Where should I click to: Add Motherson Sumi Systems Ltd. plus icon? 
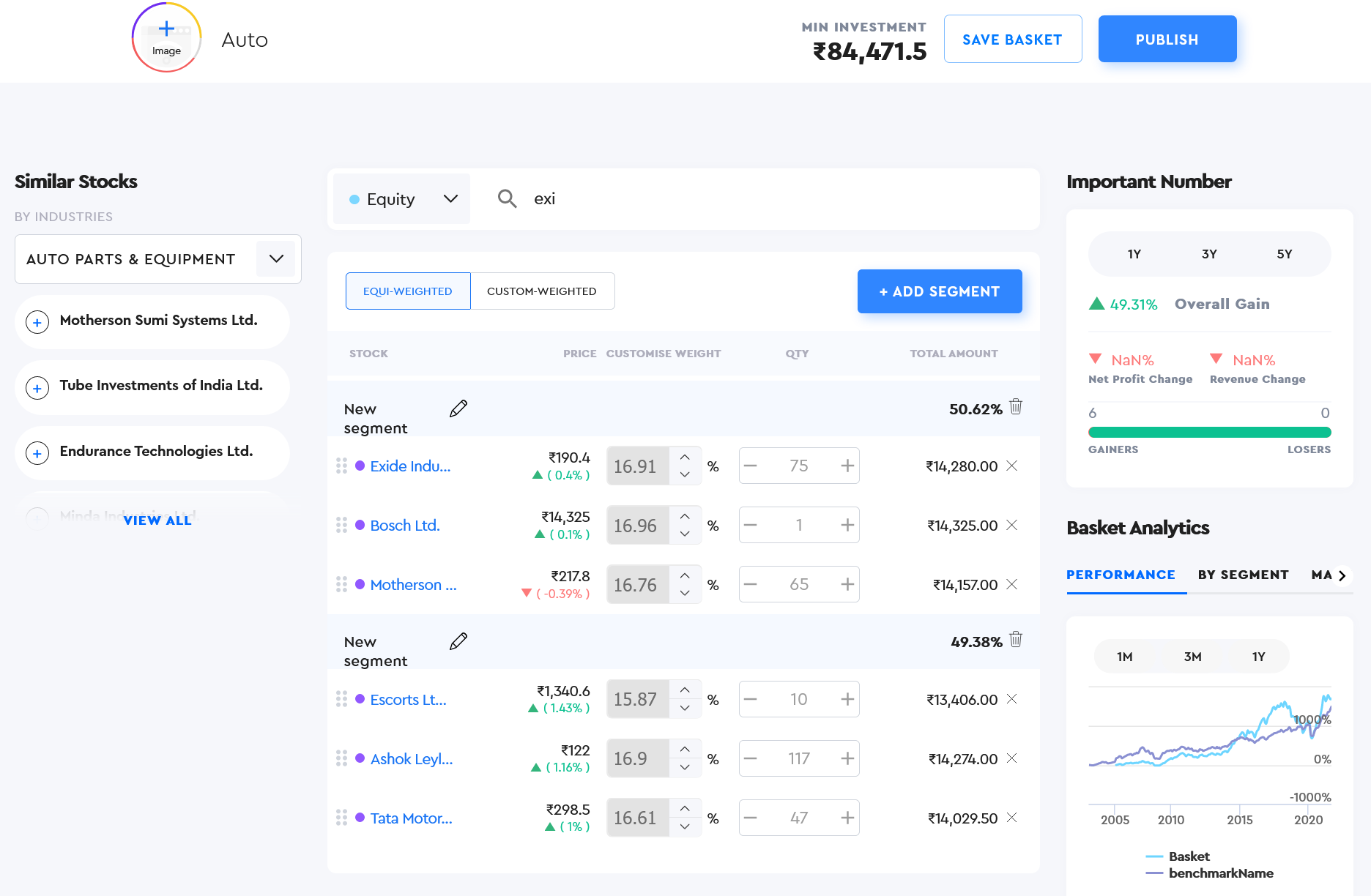click(37, 321)
